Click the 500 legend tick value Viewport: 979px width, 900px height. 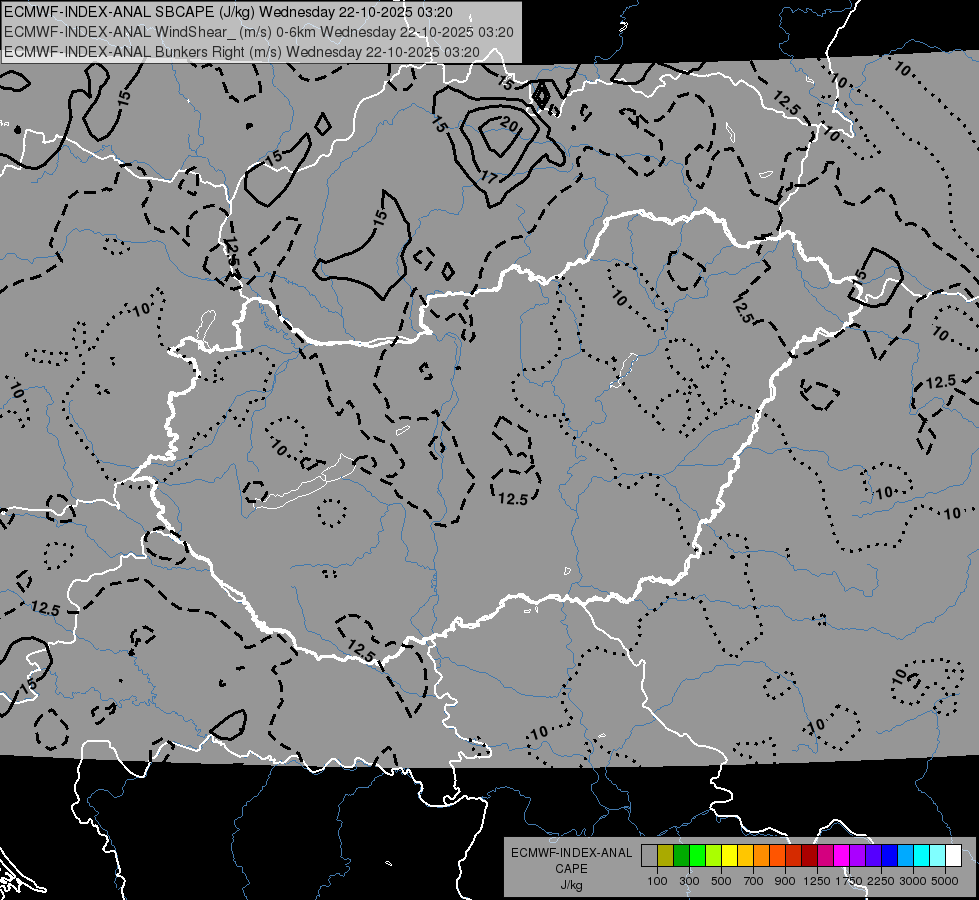tap(721, 881)
